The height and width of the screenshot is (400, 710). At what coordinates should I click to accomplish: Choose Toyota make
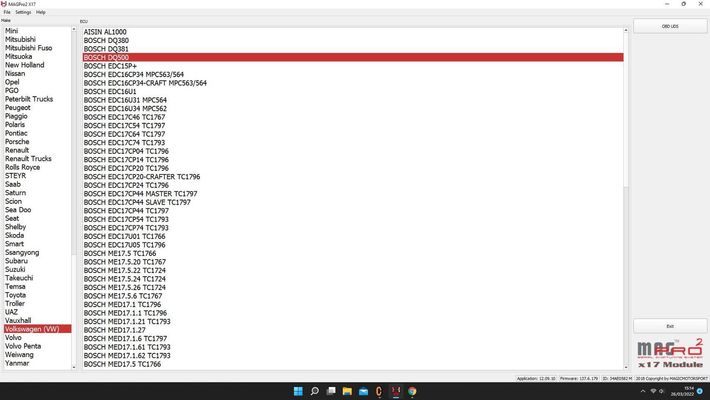37,295
